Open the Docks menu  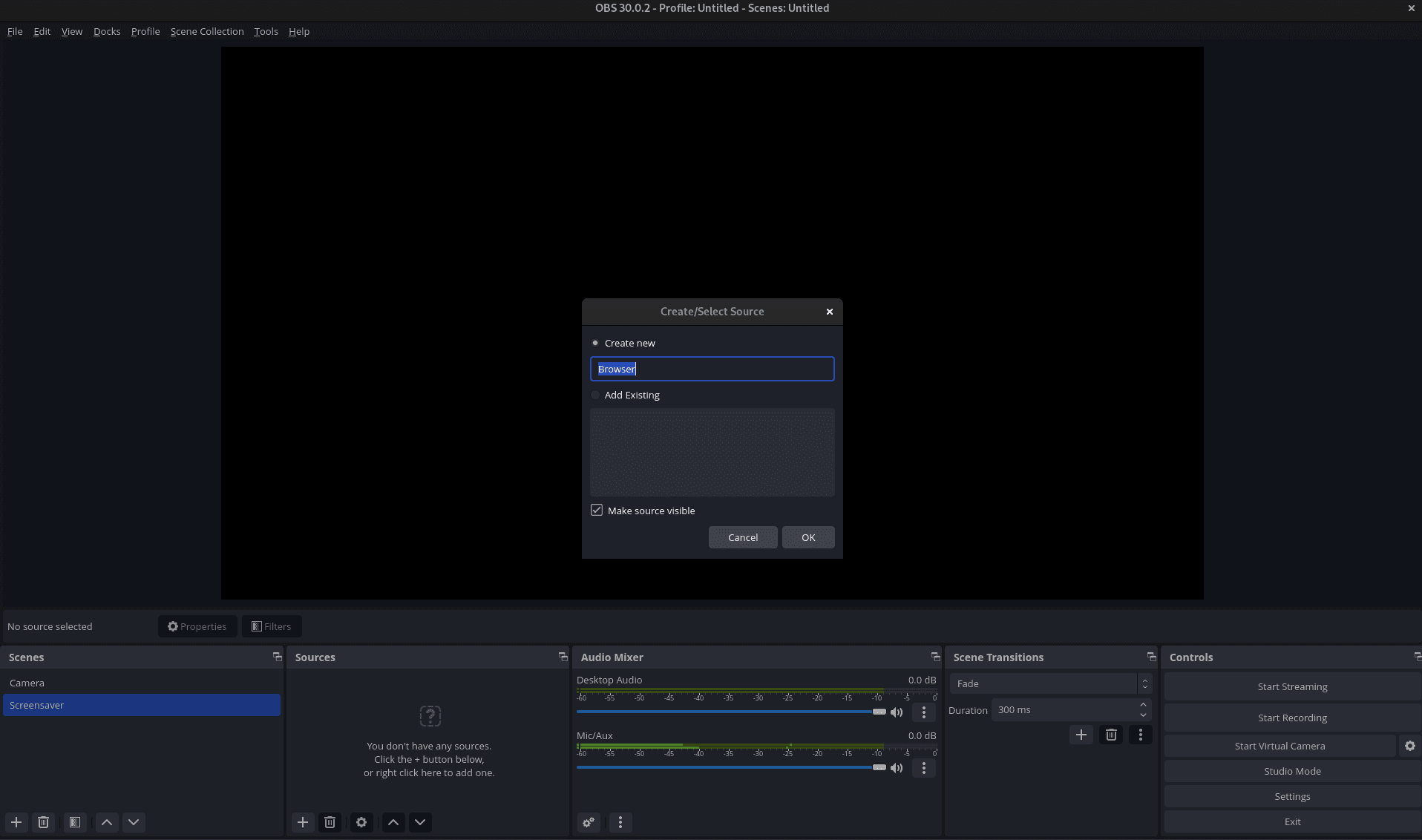click(x=107, y=31)
